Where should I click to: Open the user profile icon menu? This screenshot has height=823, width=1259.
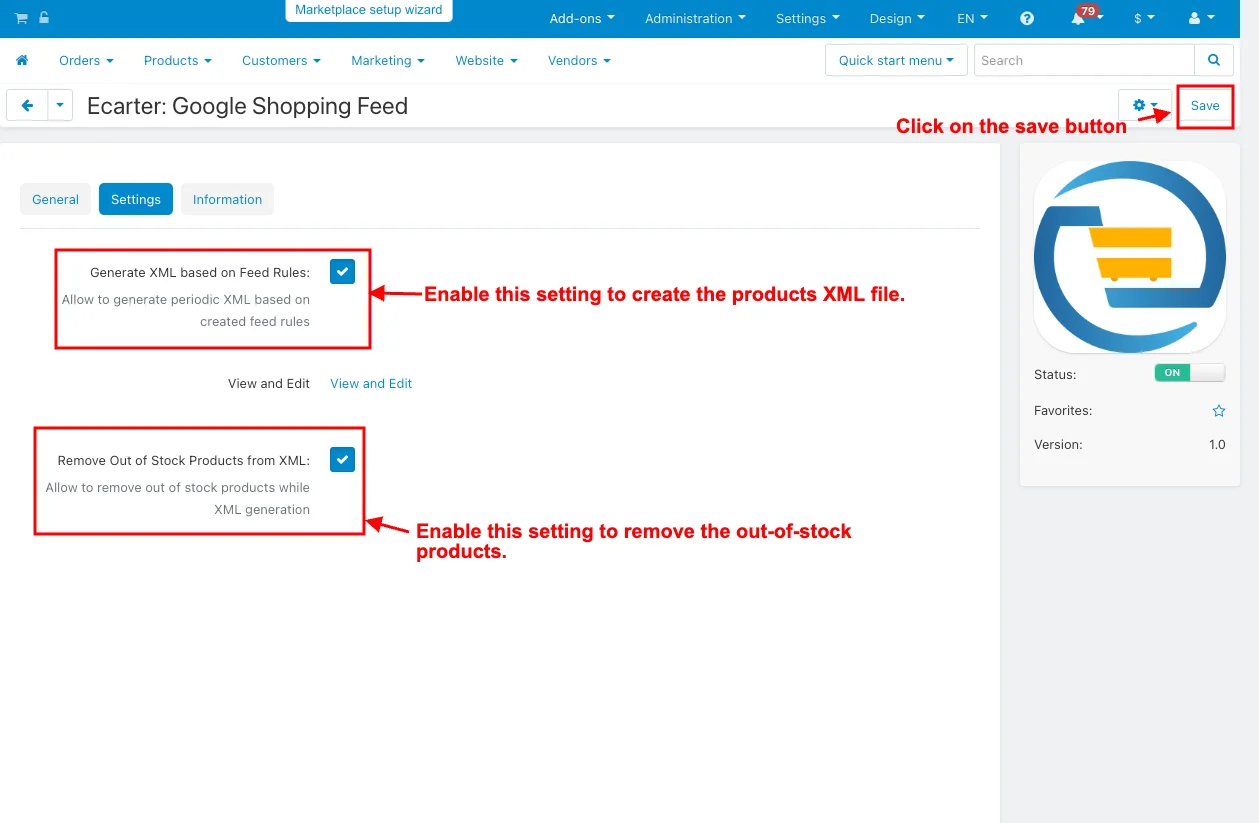point(1201,18)
